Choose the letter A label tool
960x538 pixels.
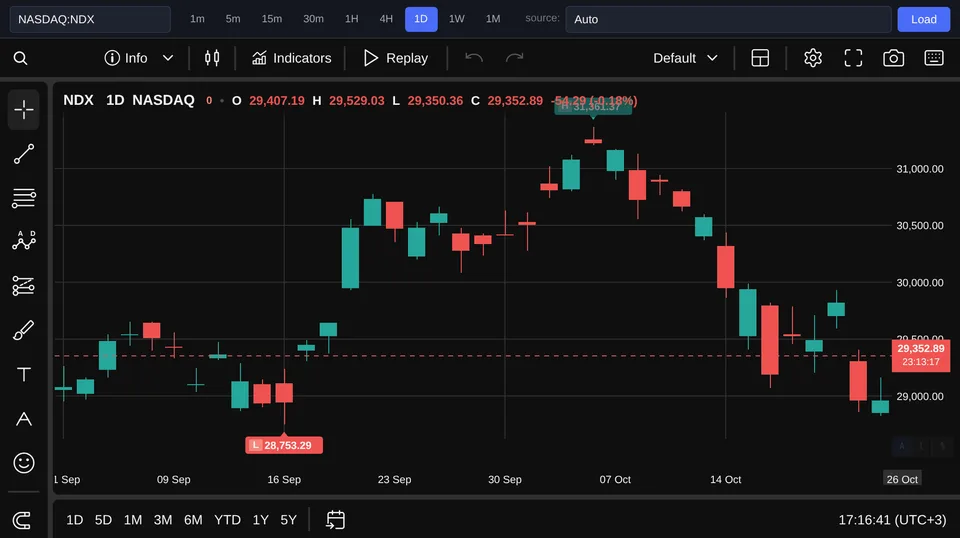click(x=24, y=419)
